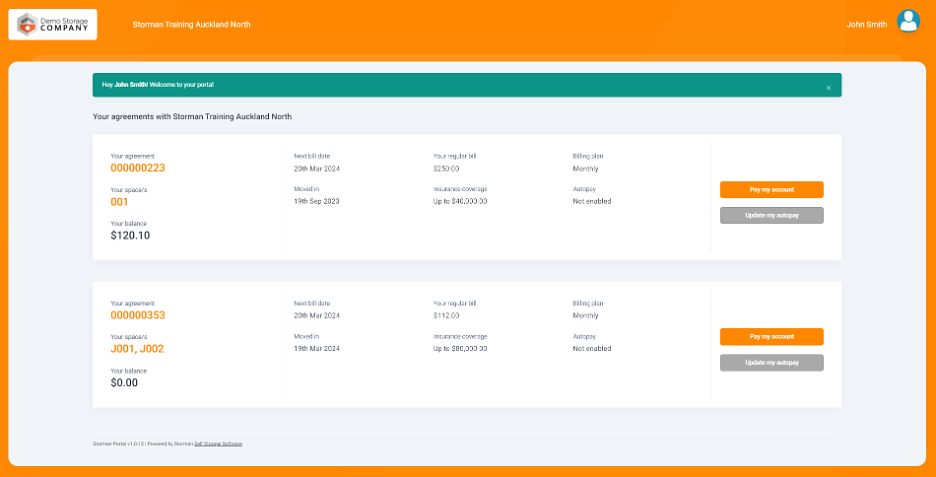Click Monthly billing plan for agreement 000000353
The image size is (936, 477).
click(586, 316)
